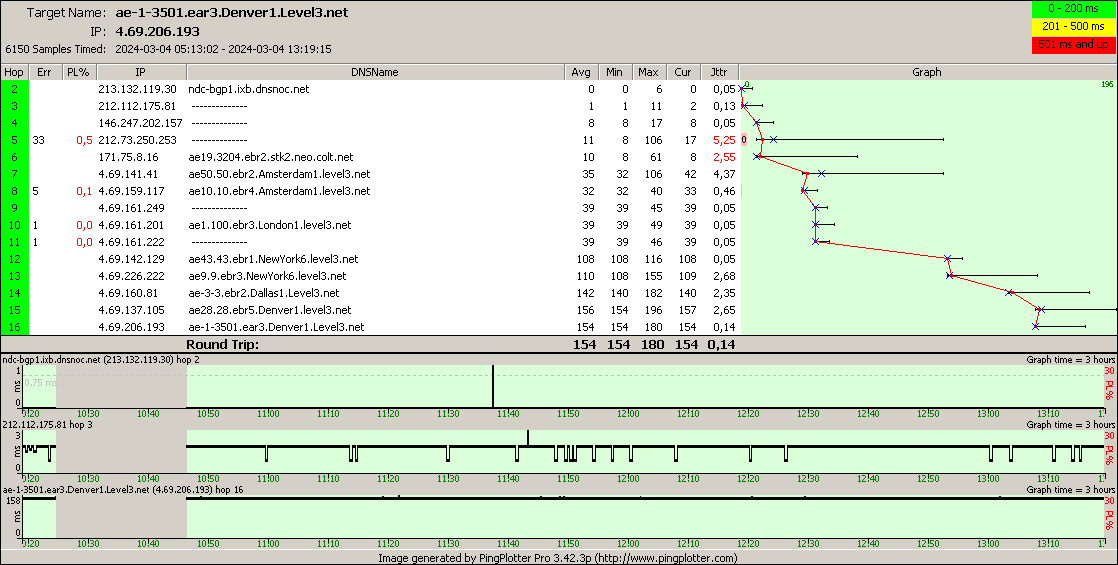Select the green hop 16 number cell
This screenshot has height=565, width=1118.
point(14,327)
